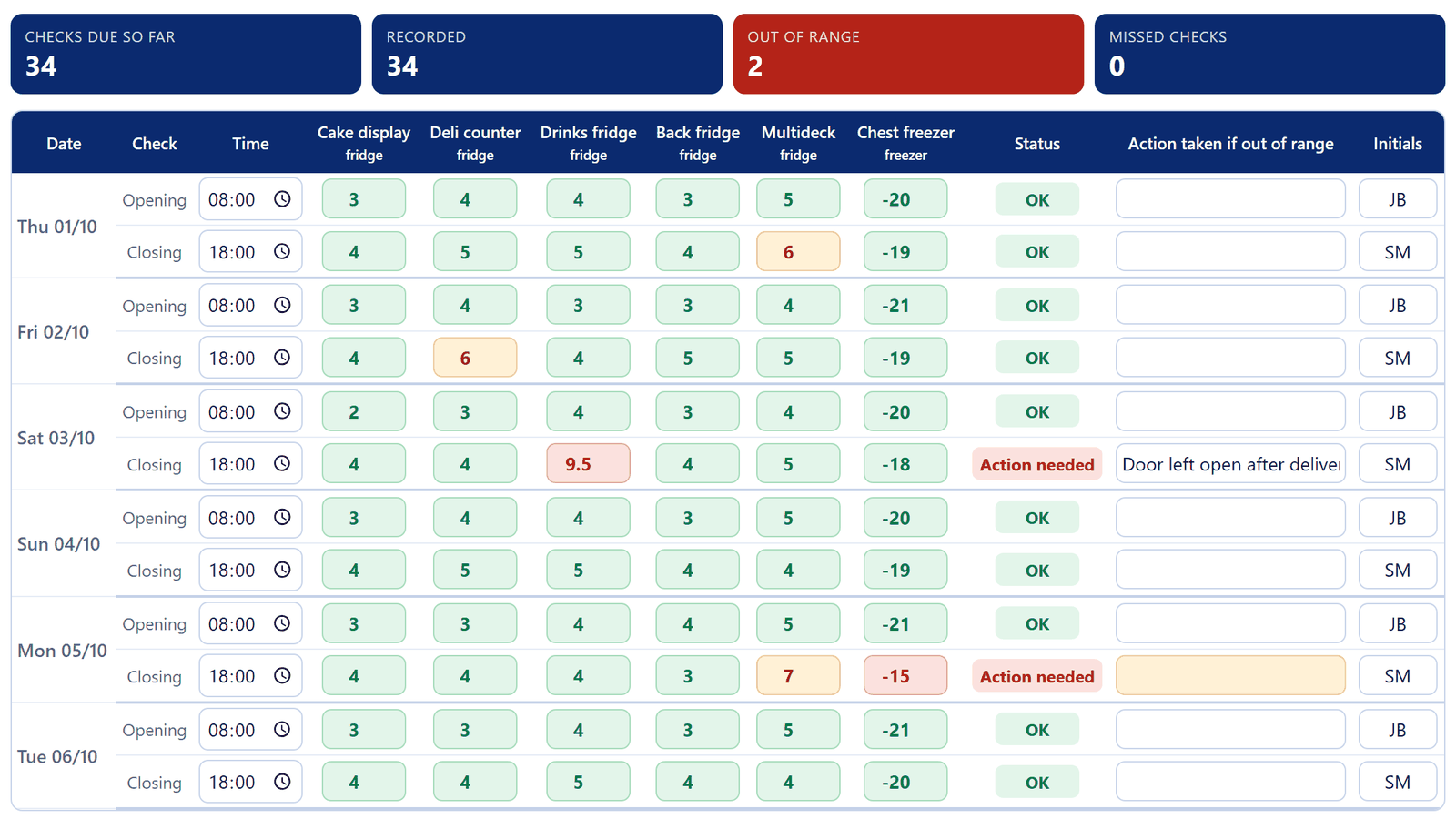Viewport: 1456px width, 819px height.
Task: Edit initials SM for Sat 03/10 Closing
Action: [x=1398, y=464]
